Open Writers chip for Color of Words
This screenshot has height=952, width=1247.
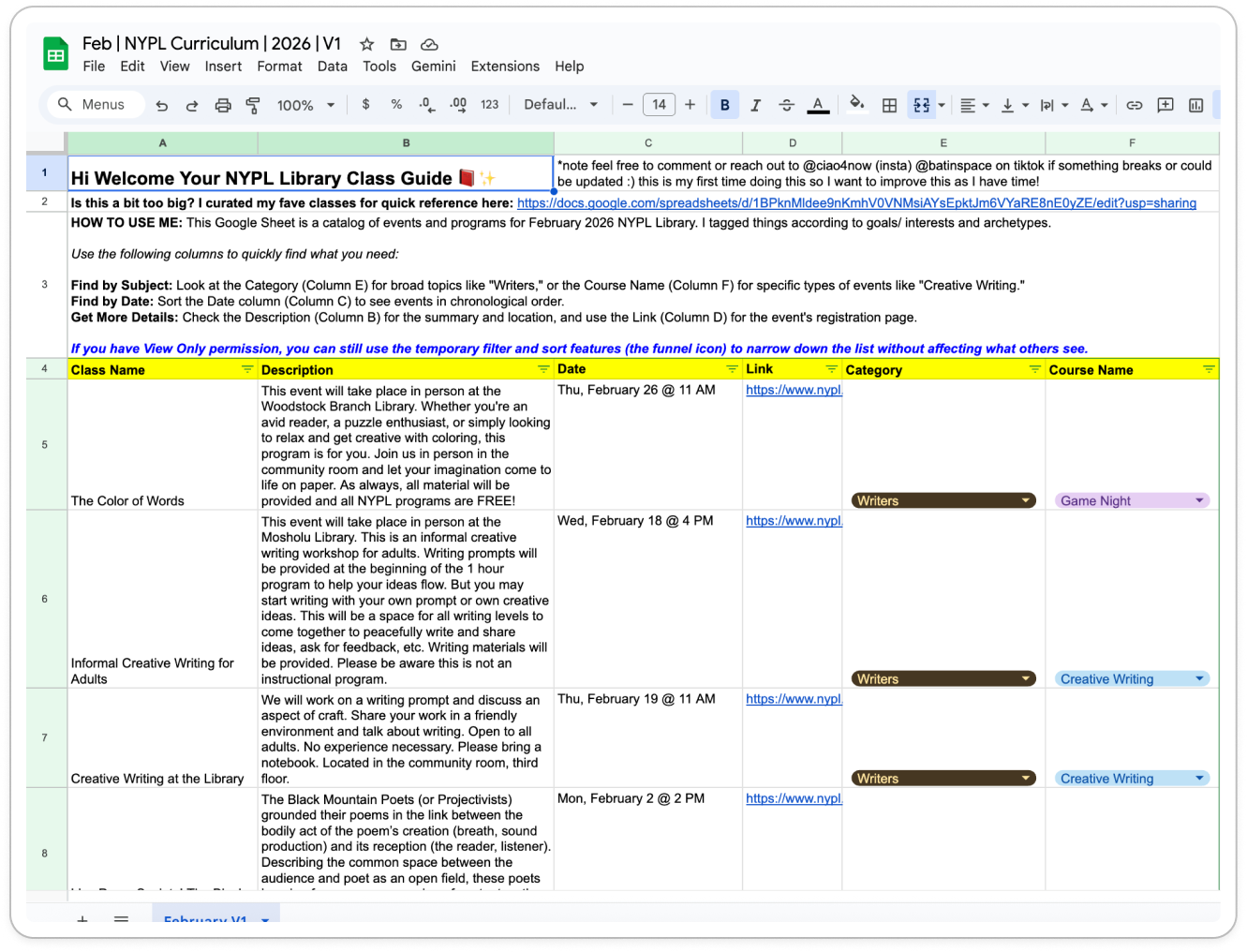pyautogui.click(x=943, y=501)
